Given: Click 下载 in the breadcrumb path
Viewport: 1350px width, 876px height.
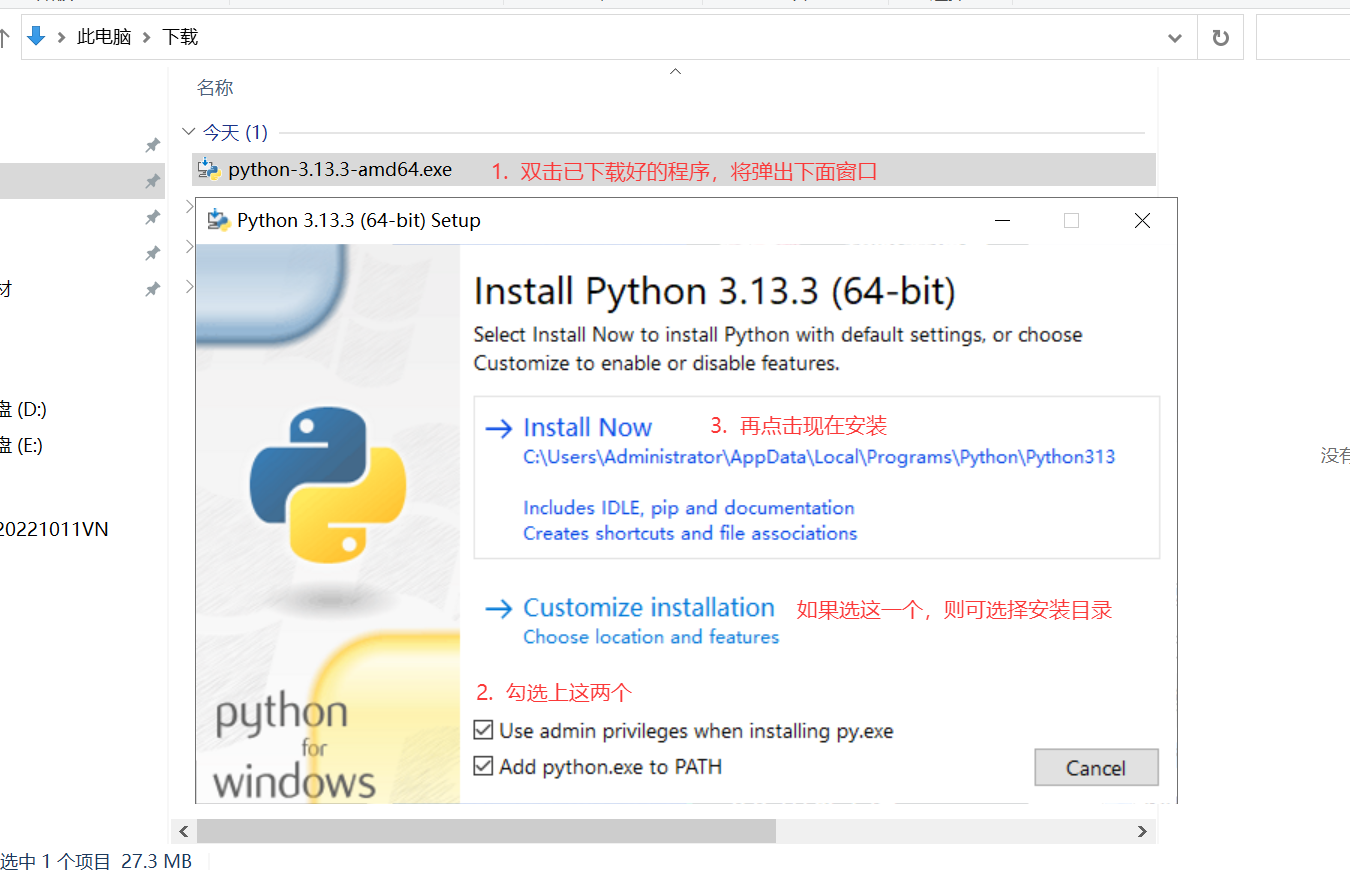Looking at the screenshot, I should [180, 37].
